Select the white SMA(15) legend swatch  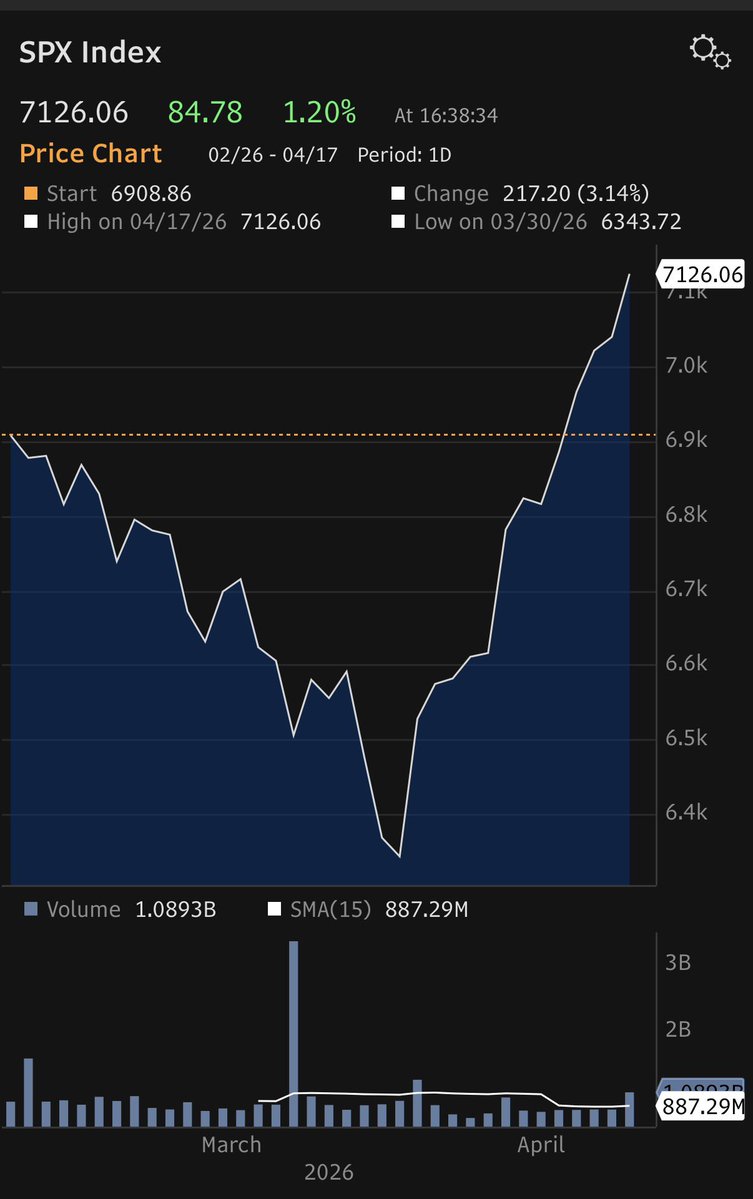pyautogui.click(x=274, y=909)
